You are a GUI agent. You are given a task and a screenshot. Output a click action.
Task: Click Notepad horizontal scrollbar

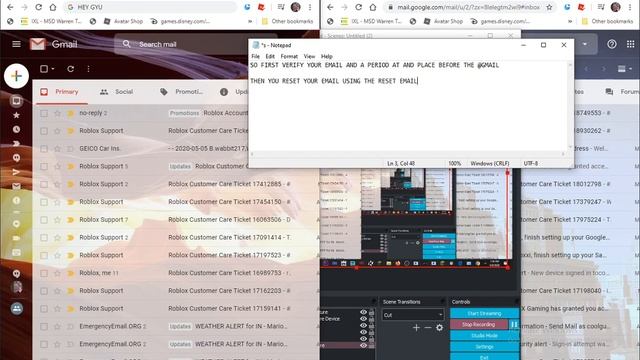[407, 154]
